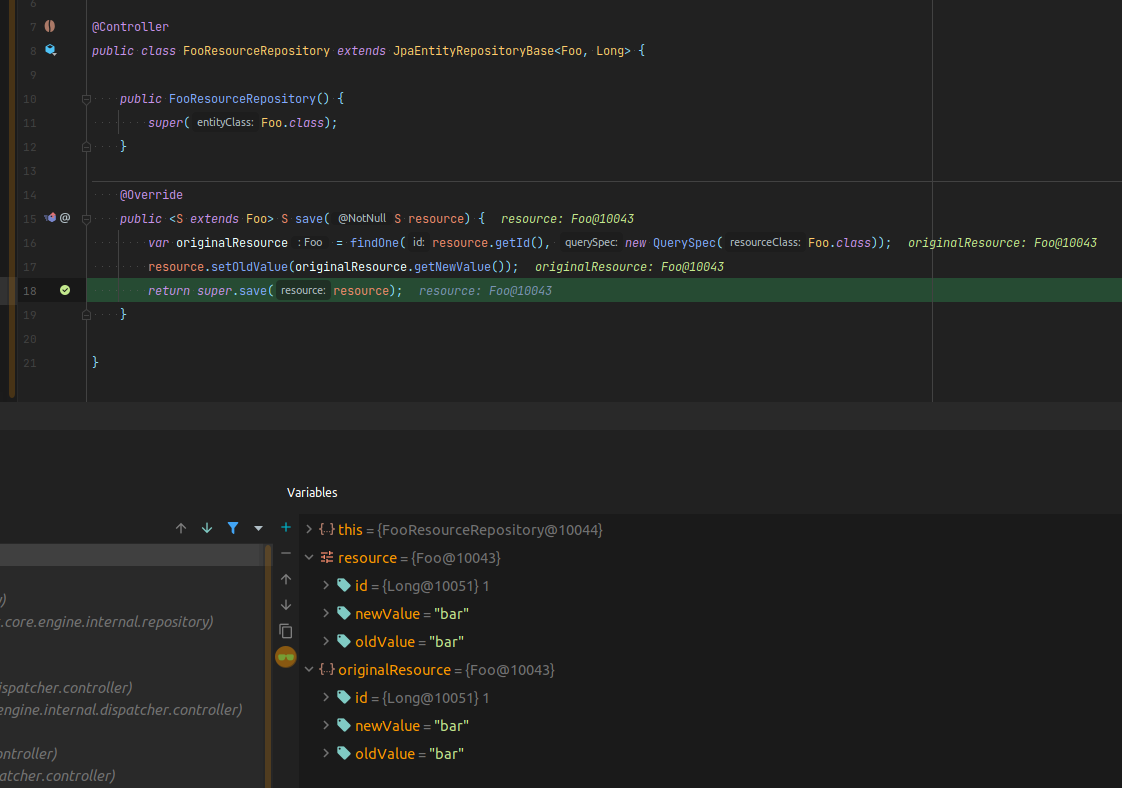
Task: Open the dropdown arrow beside the filter funnel
Action: tap(258, 527)
